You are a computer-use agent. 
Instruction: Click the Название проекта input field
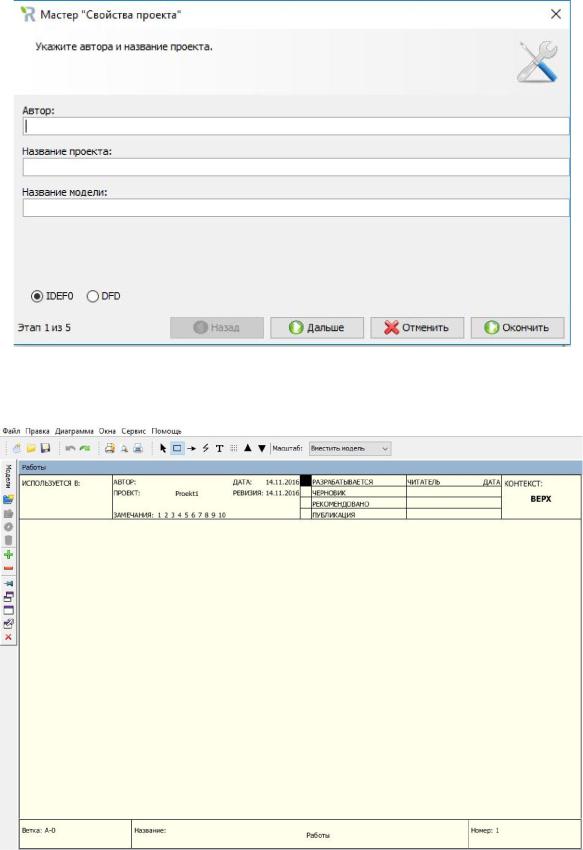296,167
